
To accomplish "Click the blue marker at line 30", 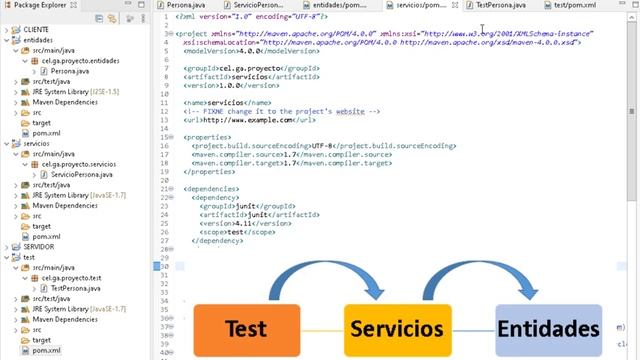I will 157,266.
